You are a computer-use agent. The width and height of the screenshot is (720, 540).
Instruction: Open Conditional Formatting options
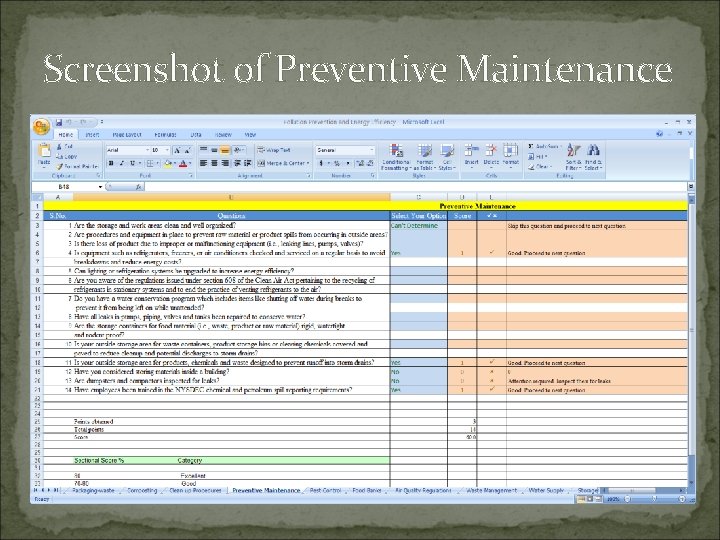click(396, 157)
